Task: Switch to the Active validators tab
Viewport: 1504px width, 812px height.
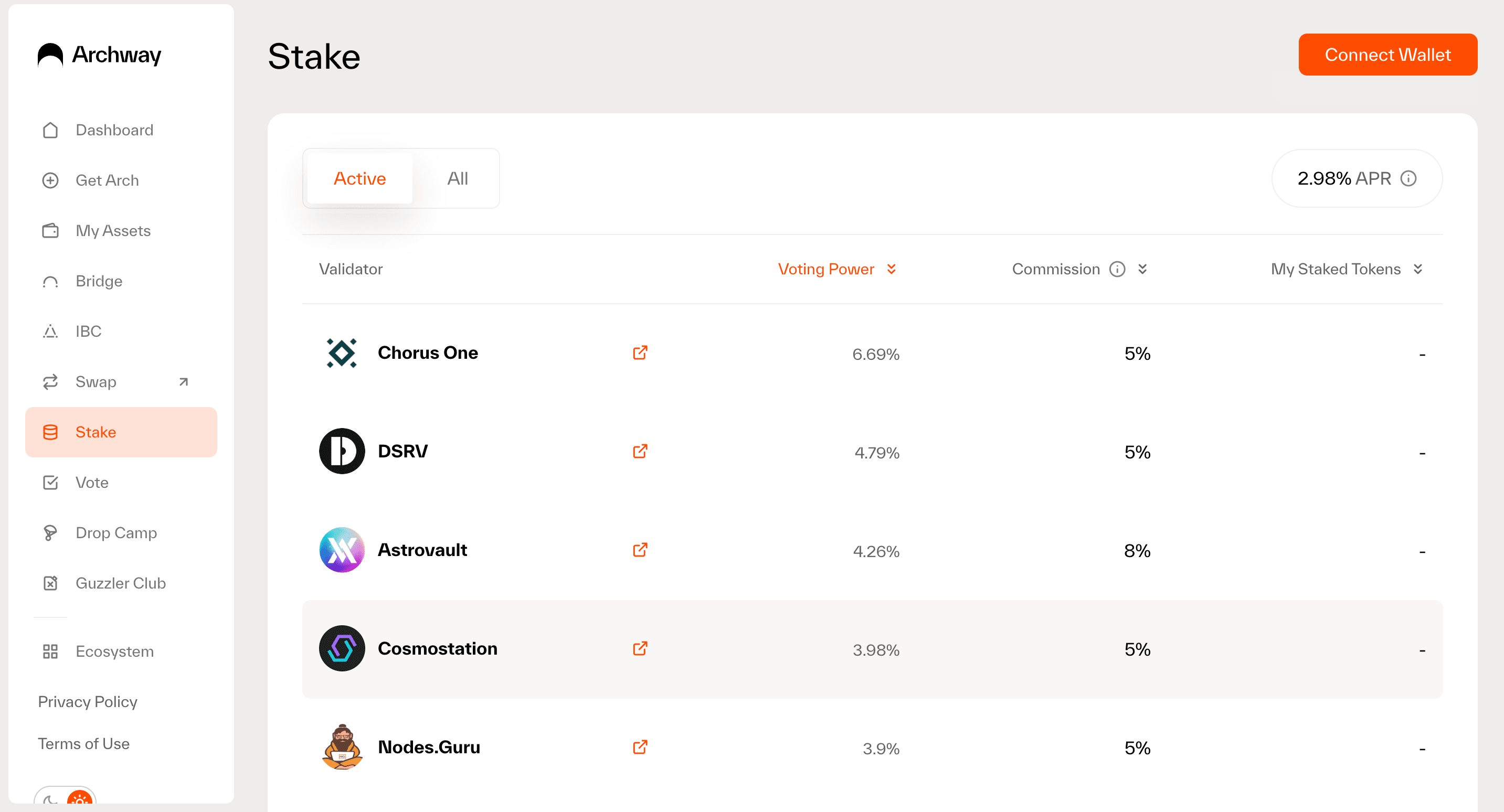Action: (359, 178)
